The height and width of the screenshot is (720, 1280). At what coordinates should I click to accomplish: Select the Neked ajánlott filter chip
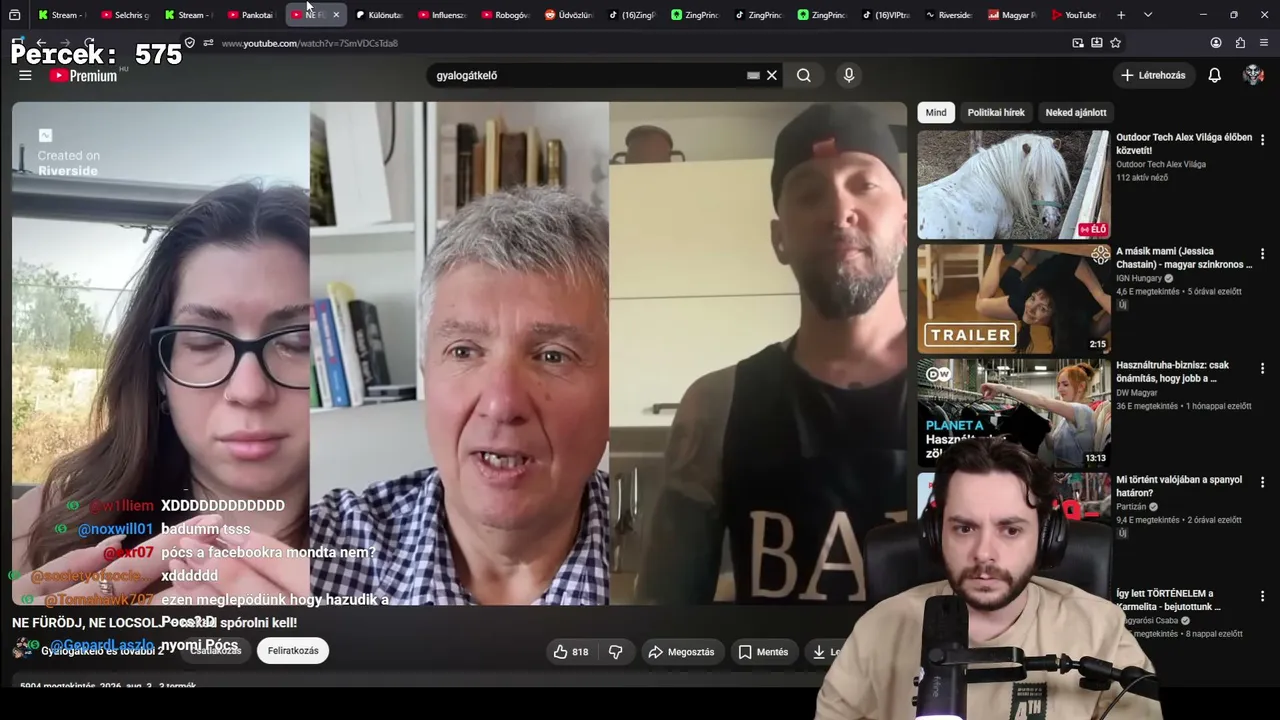point(1076,113)
